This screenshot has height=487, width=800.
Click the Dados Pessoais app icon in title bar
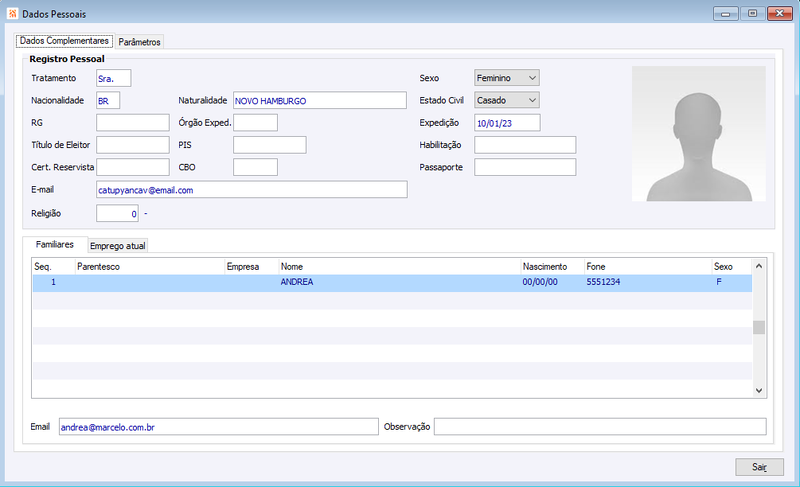pos(12,14)
